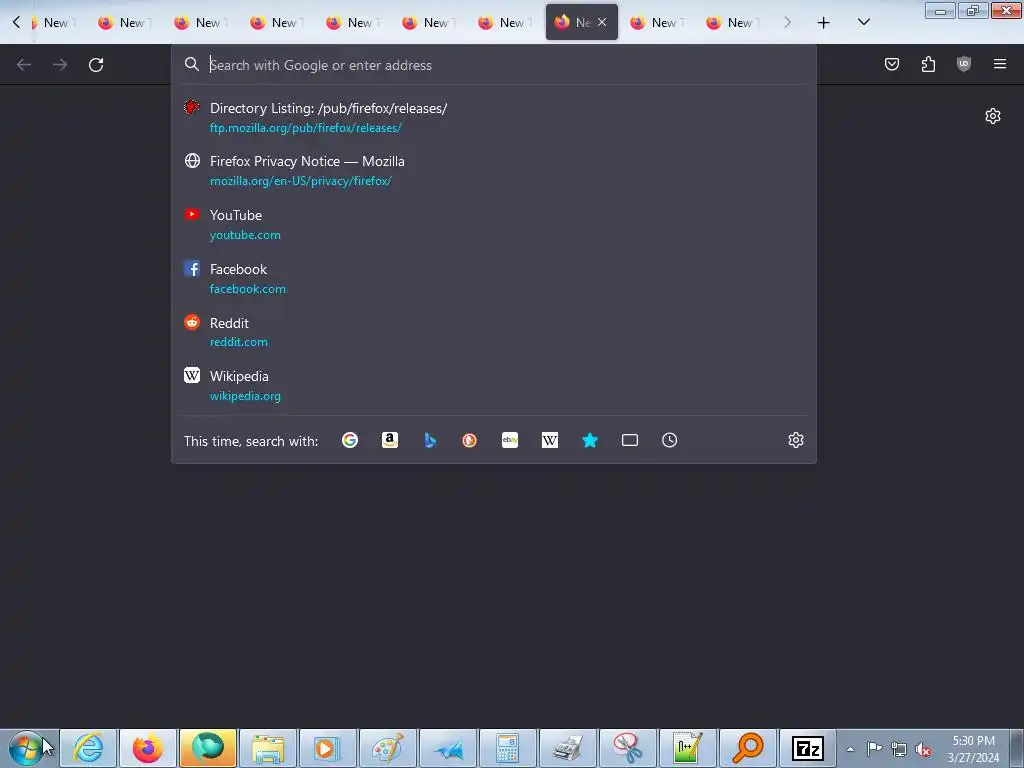This screenshot has width=1024, height=768.
Task: Go forward one page
Action: [x=60, y=65]
